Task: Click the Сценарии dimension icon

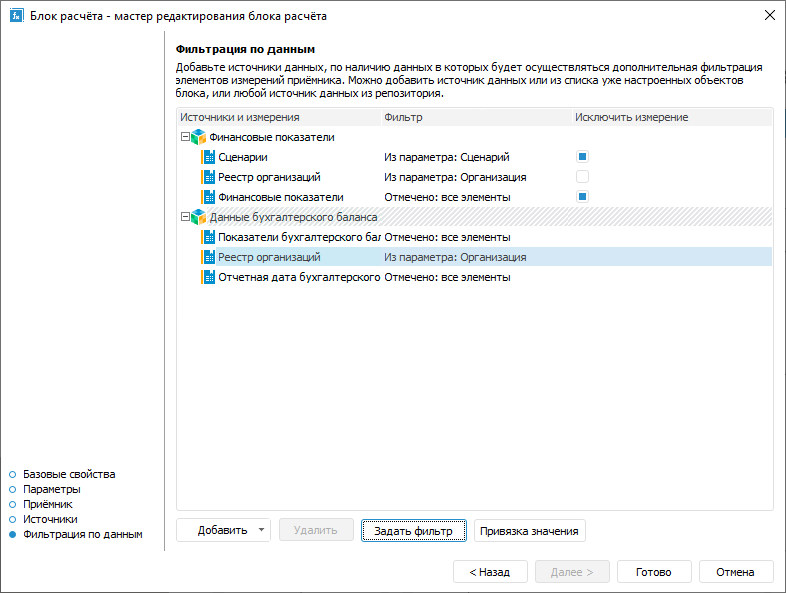Action: click(209, 157)
